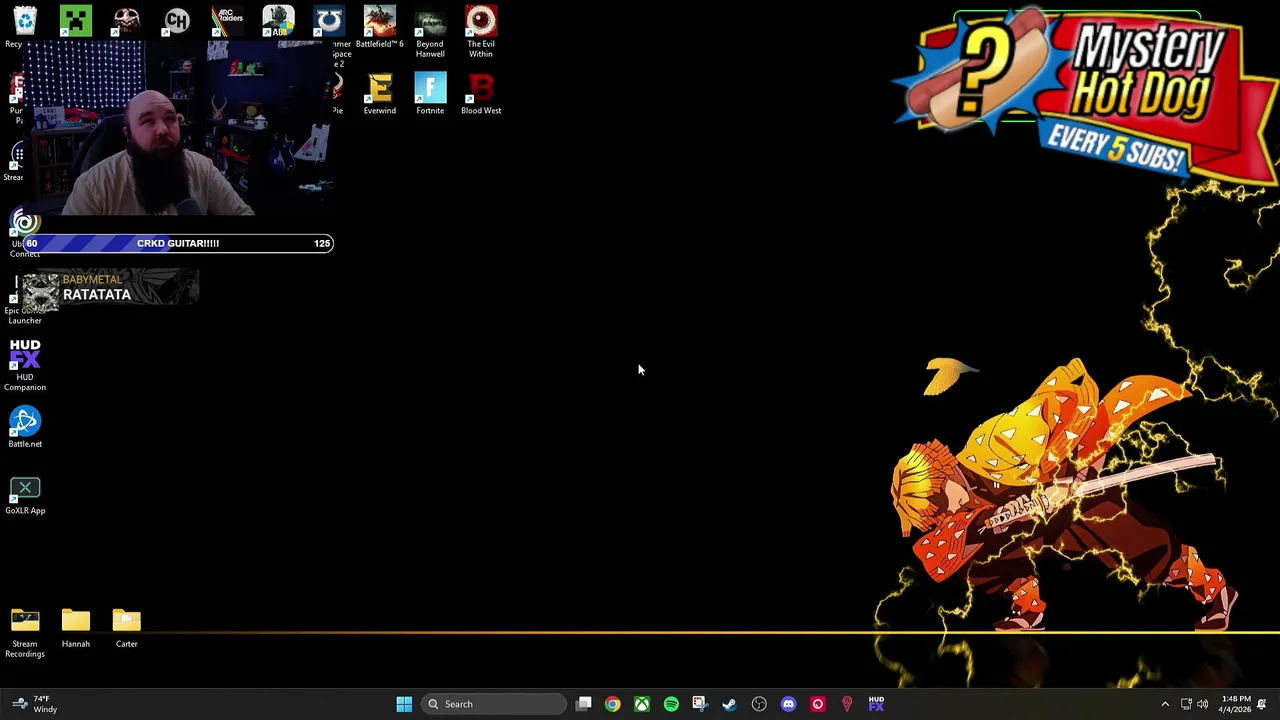Open the Xbox app from the taskbar

[642, 704]
